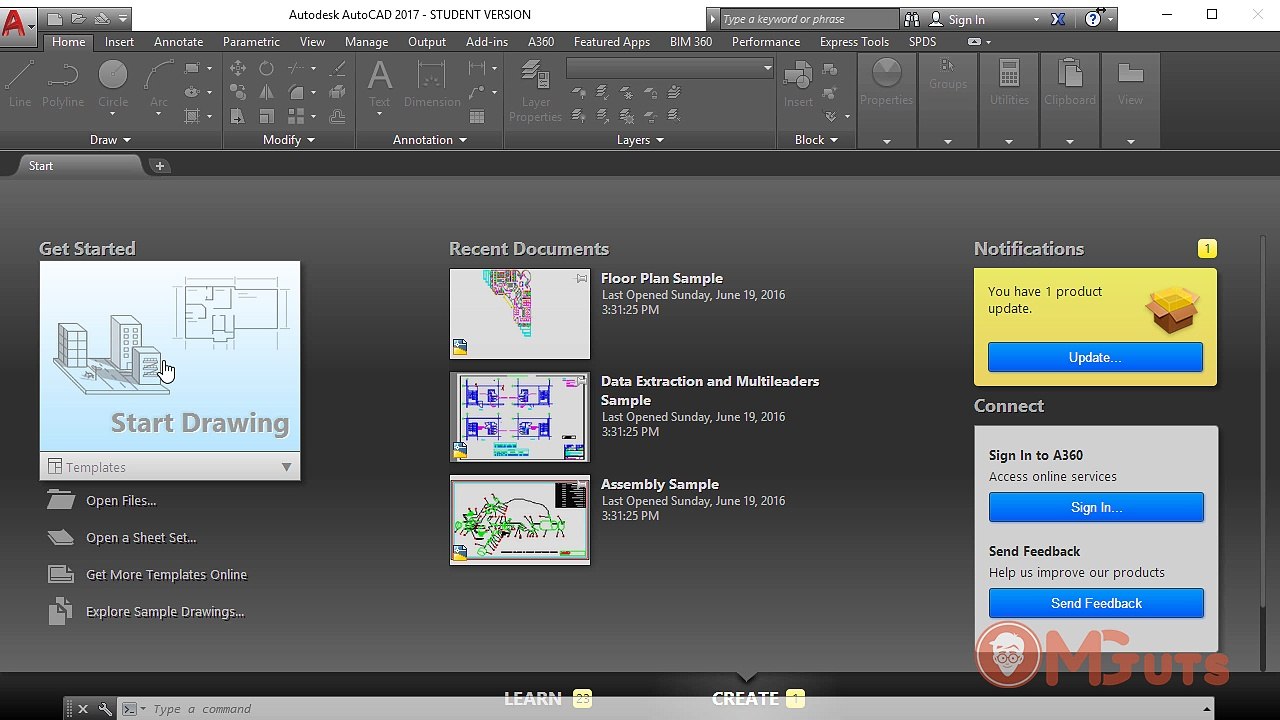Click the Insert block icon
Image resolution: width=1280 pixels, height=720 pixels.
pyautogui.click(x=798, y=84)
